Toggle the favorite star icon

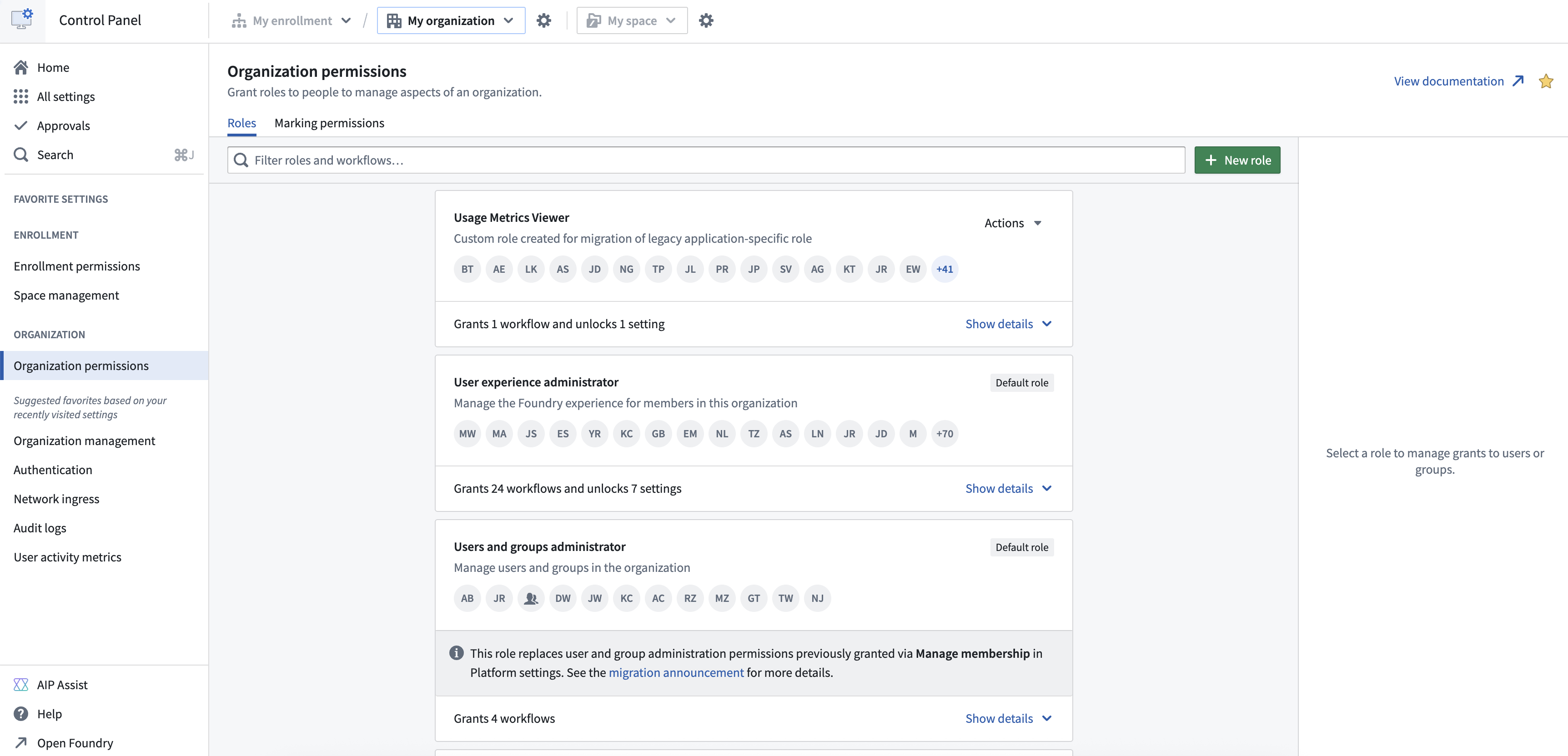[1545, 81]
